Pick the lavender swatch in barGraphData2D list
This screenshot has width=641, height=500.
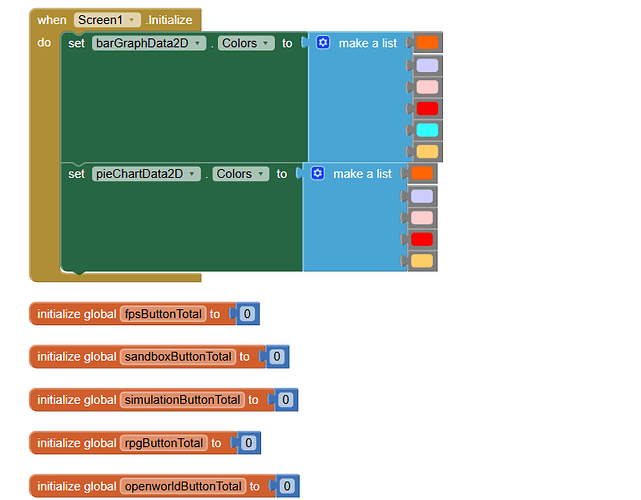coord(427,65)
